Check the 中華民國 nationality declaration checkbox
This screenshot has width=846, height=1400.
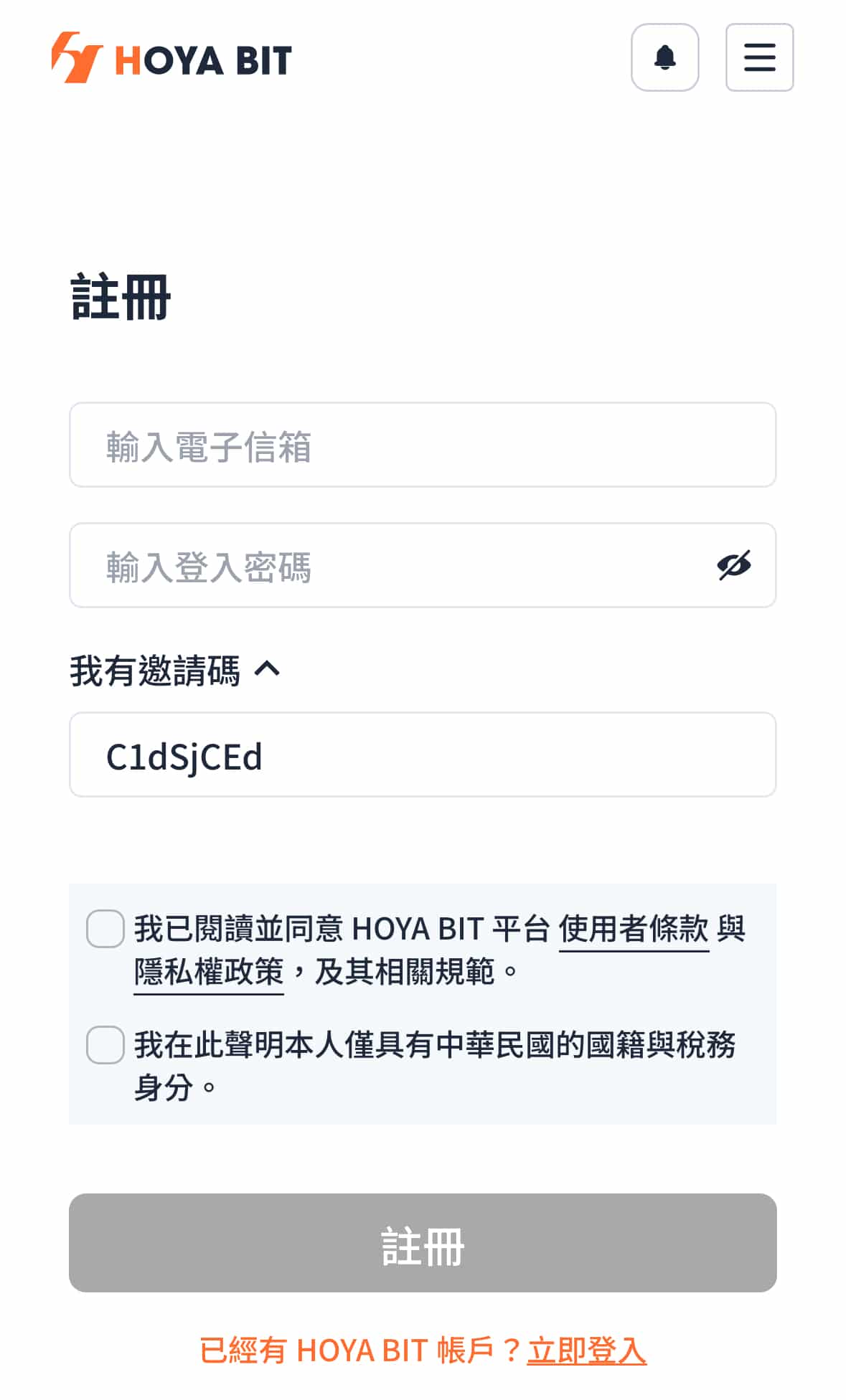point(105,1045)
